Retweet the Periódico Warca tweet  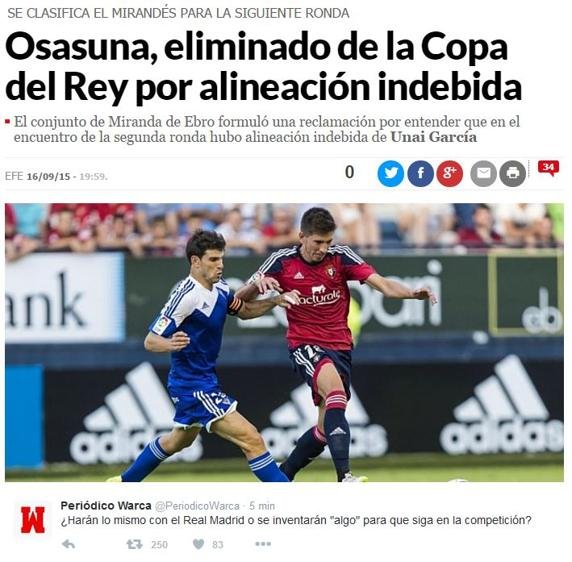click(x=134, y=544)
